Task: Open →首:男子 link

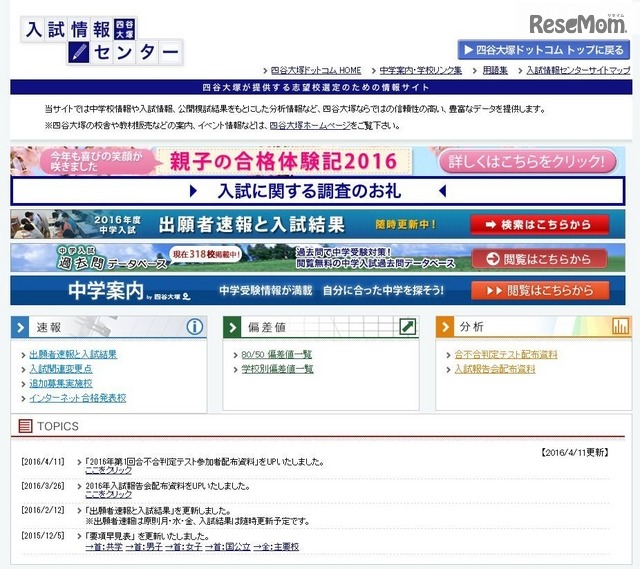Action: (144, 547)
